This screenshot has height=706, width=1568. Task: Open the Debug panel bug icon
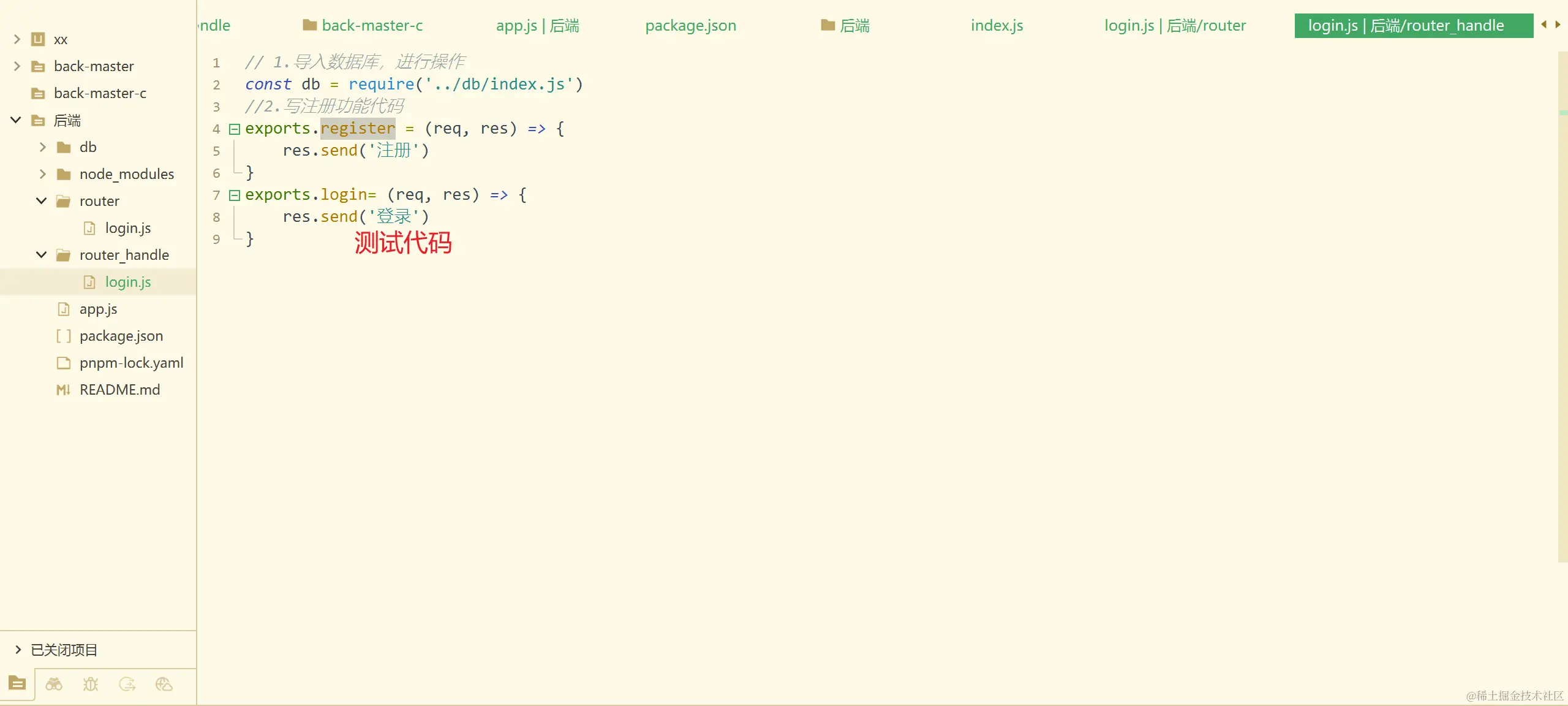click(90, 685)
